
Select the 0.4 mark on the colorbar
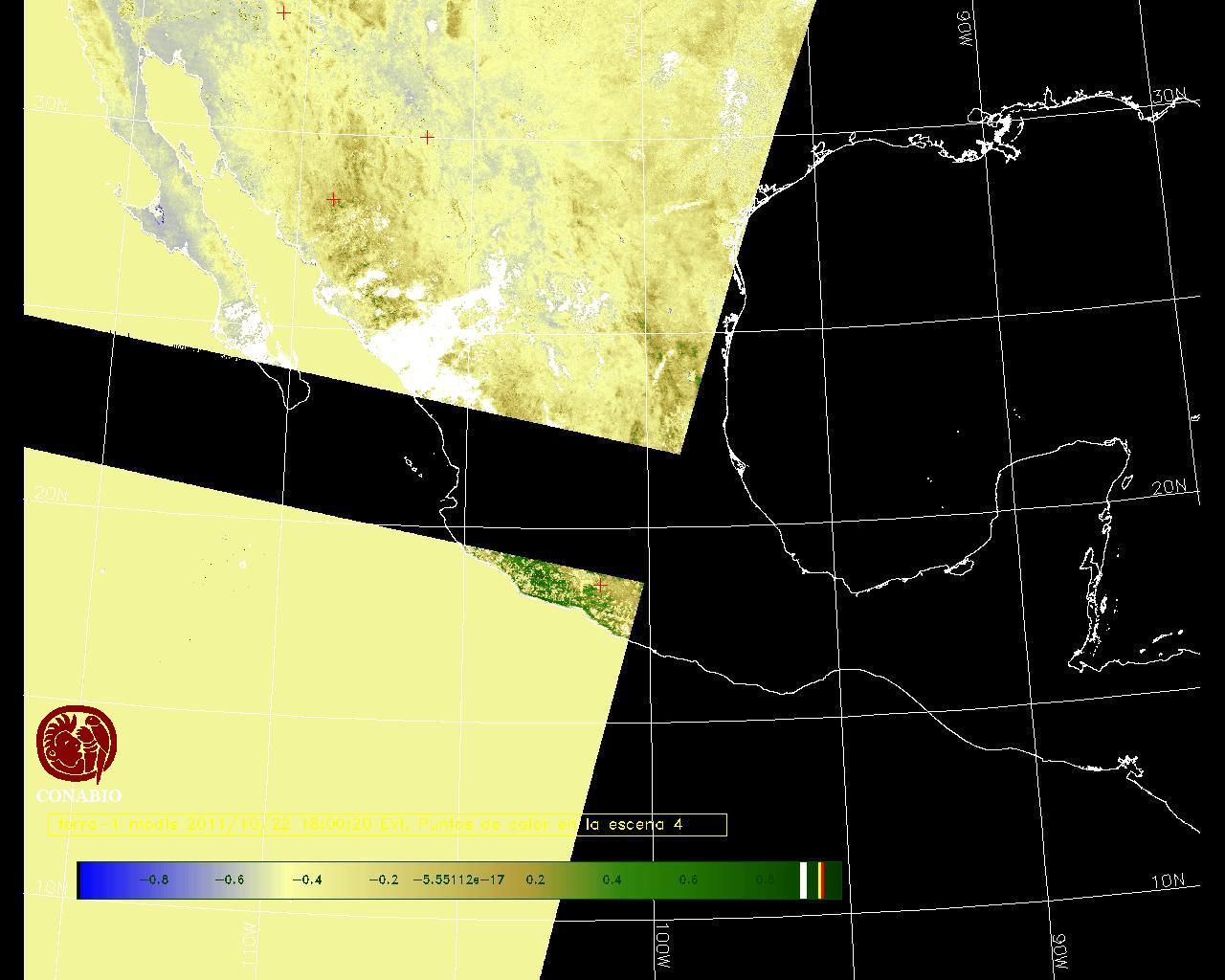[x=612, y=880]
